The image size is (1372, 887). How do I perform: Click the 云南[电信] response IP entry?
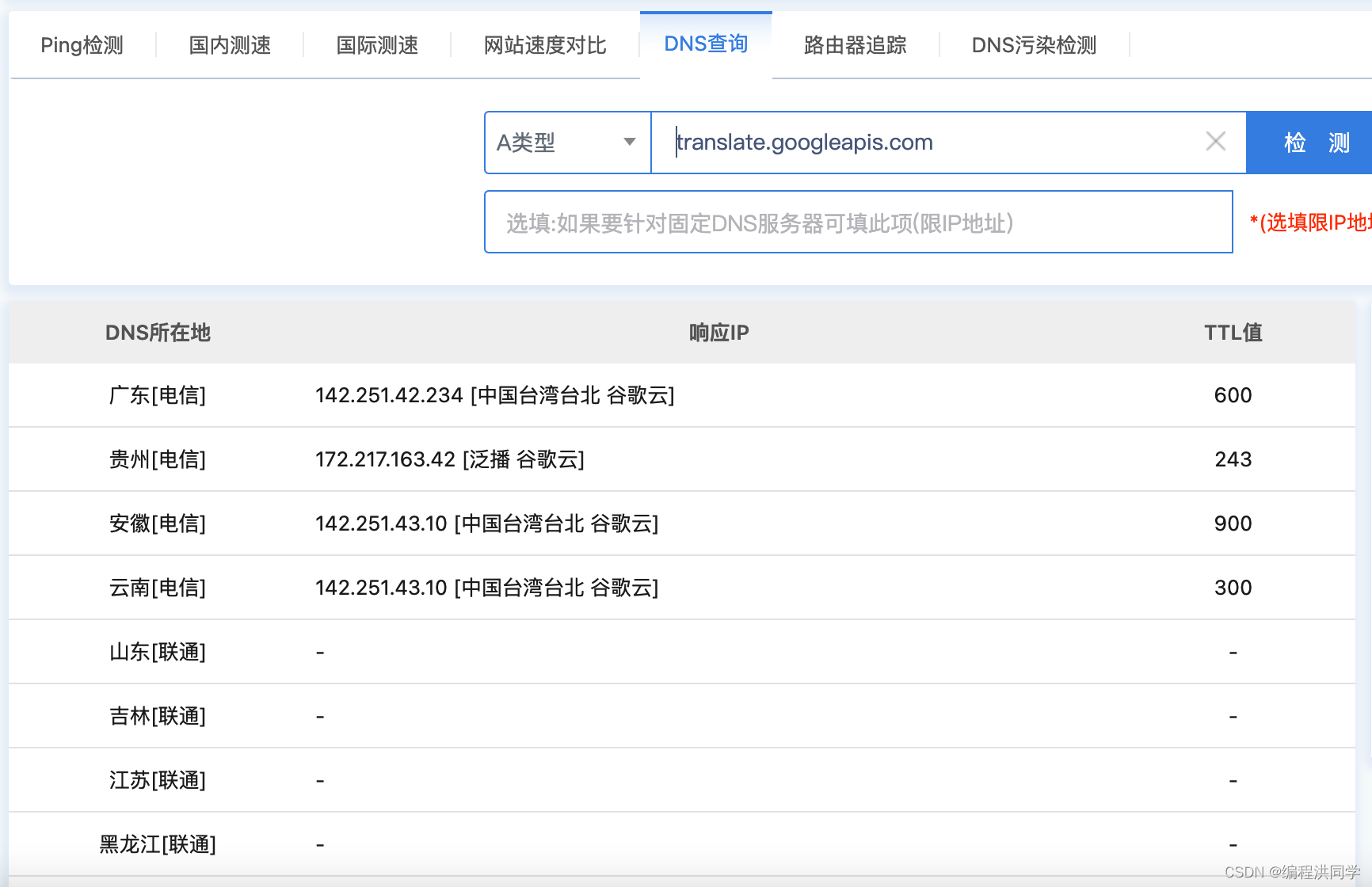pos(486,588)
